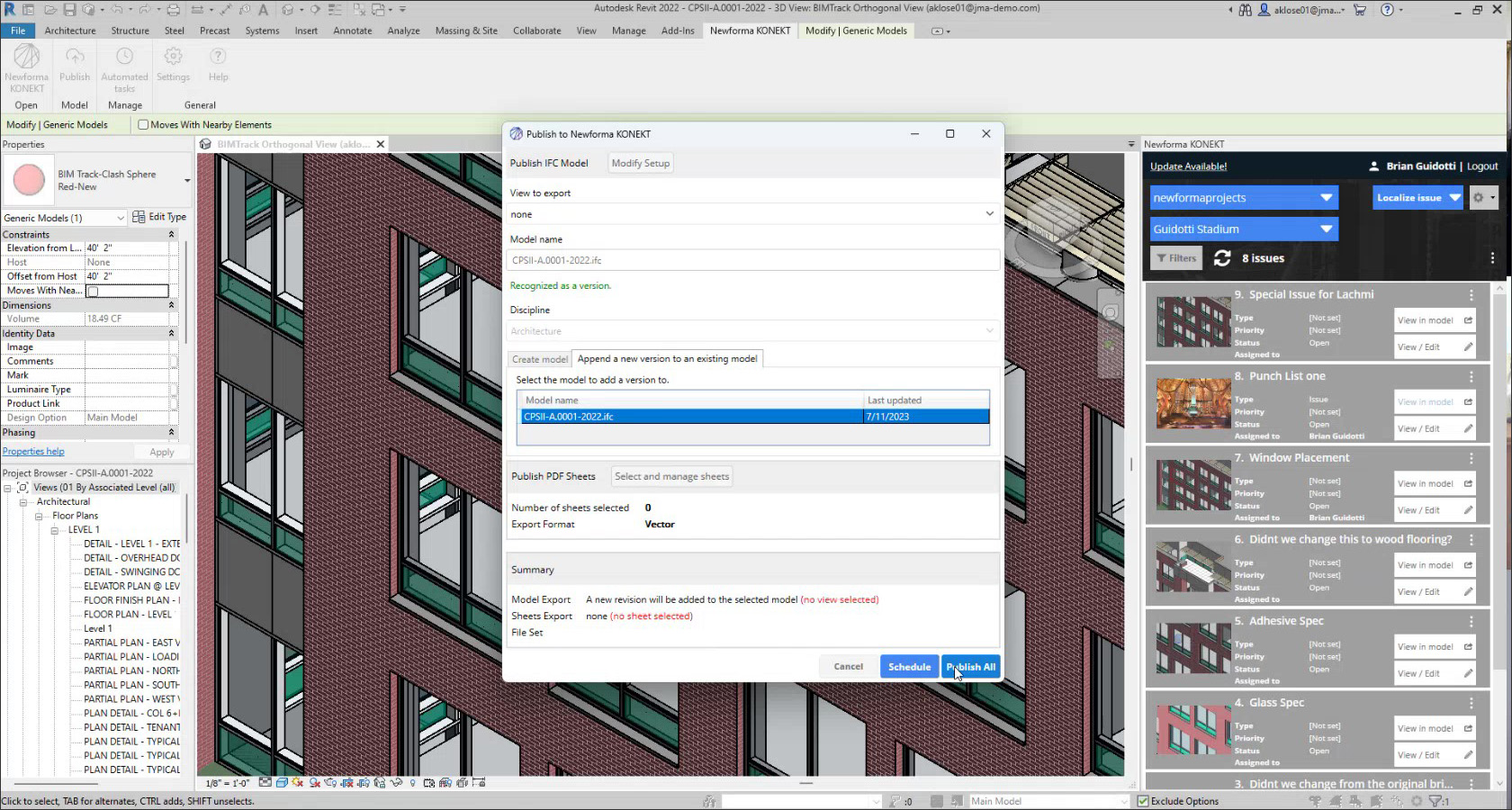Click Edit Type in Properties panel

[x=159, y=217]
